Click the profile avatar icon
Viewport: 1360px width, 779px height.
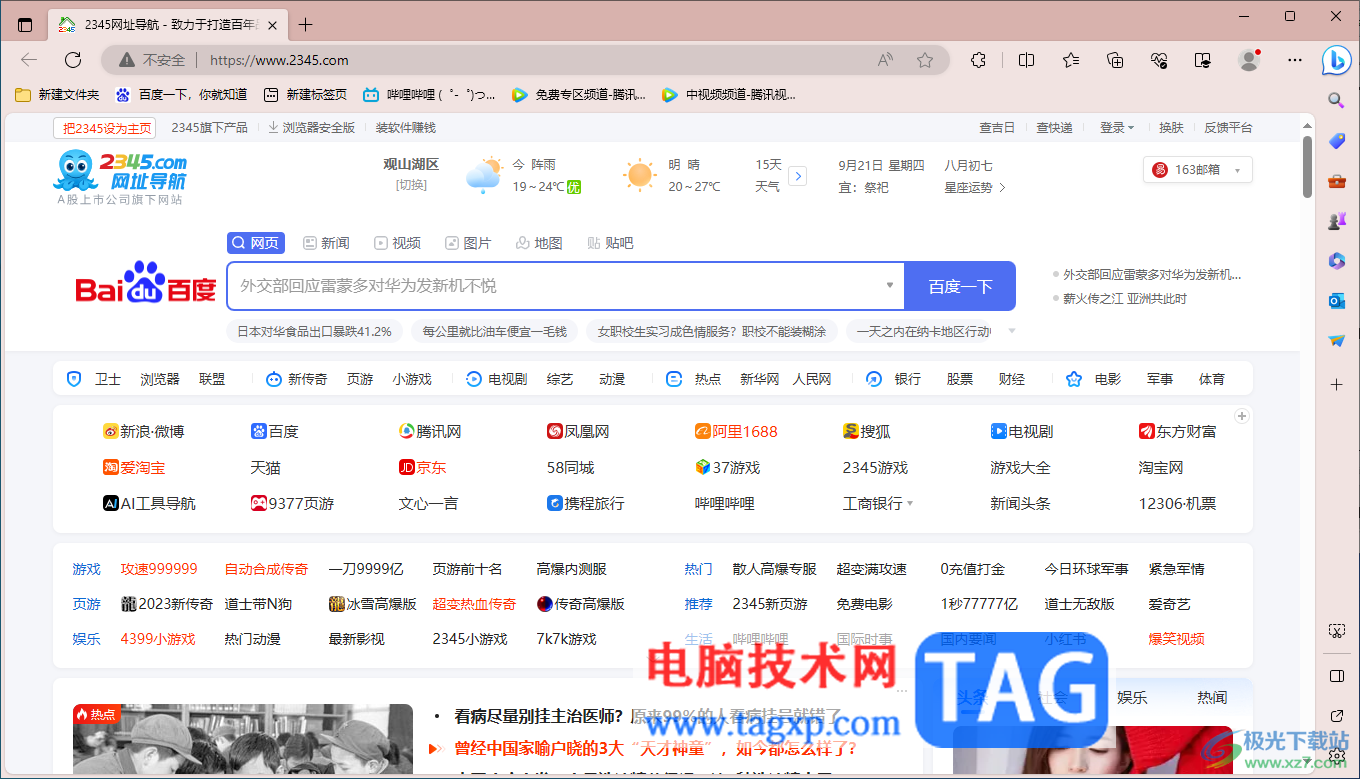click(1249, 60)
